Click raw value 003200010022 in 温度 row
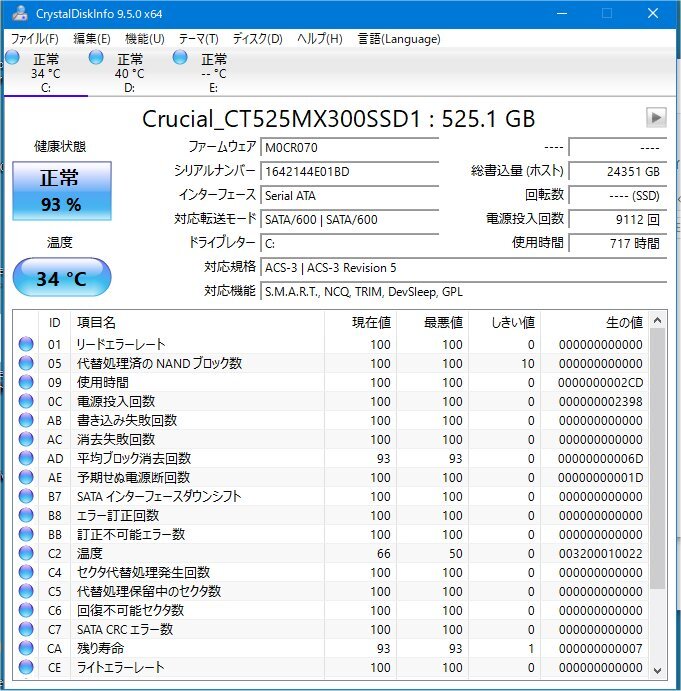Viewport: 681px width, 691px height. click(x=600, y=553)
